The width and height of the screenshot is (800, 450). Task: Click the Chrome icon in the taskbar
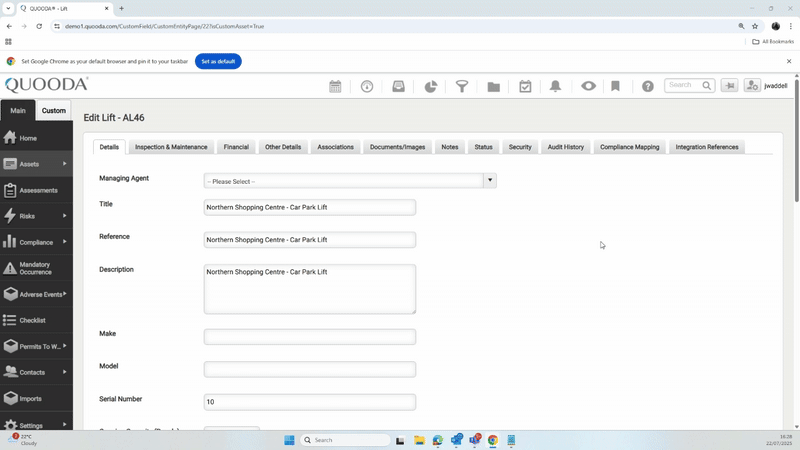click(x=492, y=440)
